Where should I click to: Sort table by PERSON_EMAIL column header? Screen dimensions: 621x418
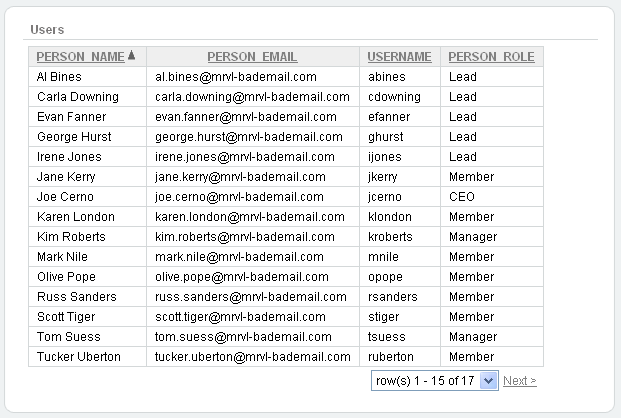tap(252, 57)
